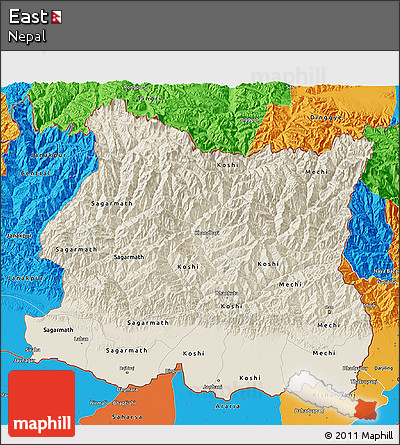The width and height of the screenshot is (400, 445).
Task: Click the "East" title text
Action: (x=28, y=17)
